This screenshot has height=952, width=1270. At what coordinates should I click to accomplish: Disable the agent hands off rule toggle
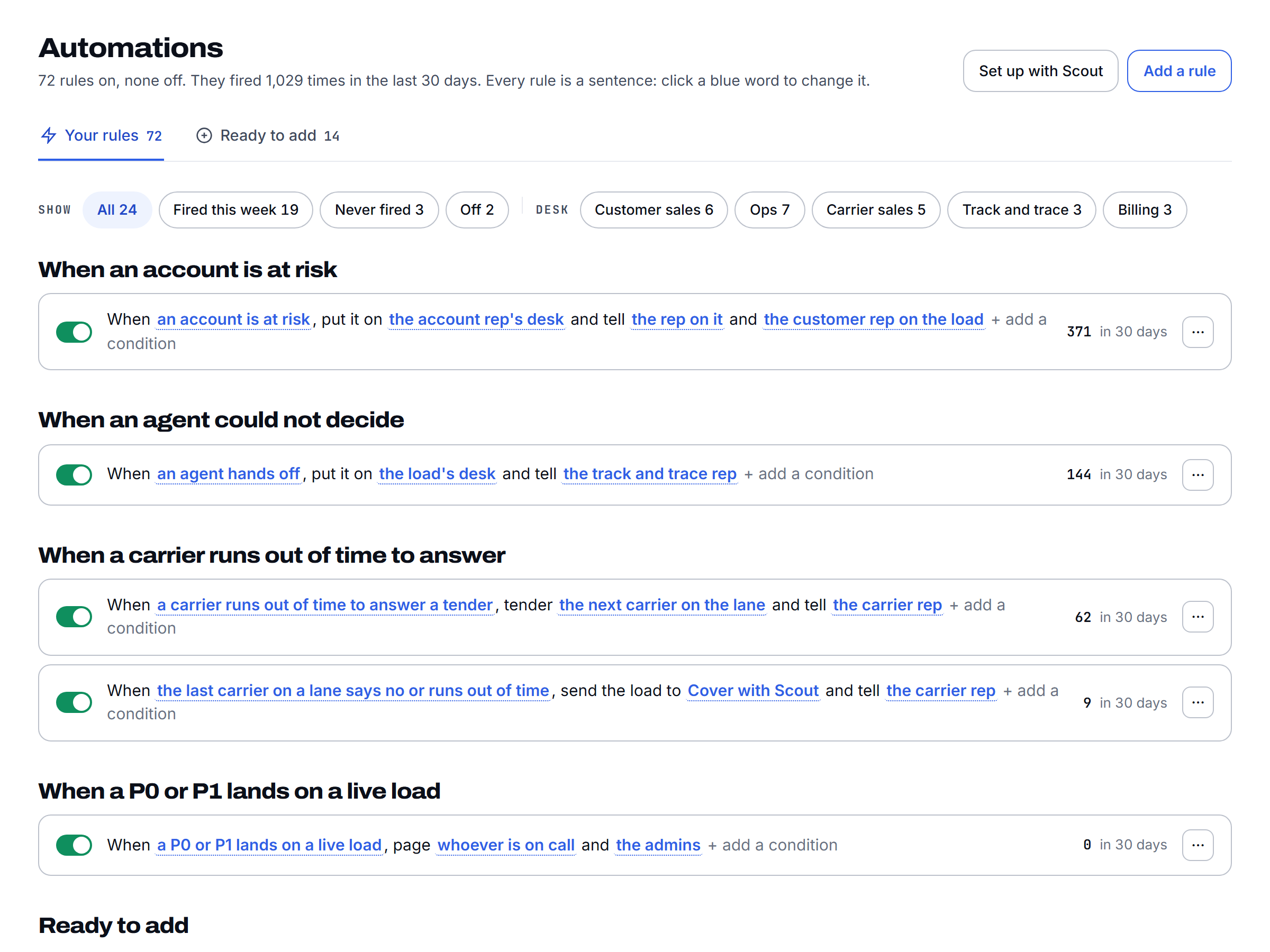pyautogui.click(x=74, y=474)
